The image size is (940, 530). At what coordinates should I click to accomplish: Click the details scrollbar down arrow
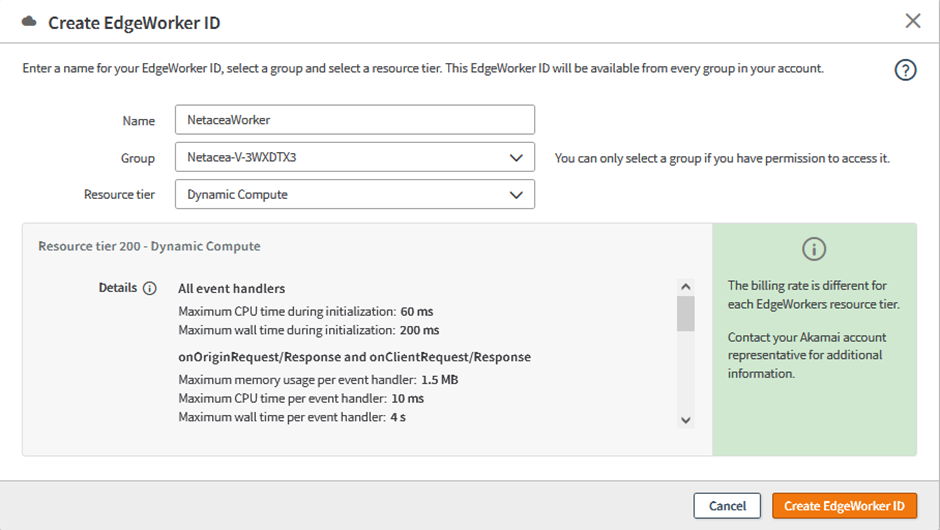[x=685, y=421]
